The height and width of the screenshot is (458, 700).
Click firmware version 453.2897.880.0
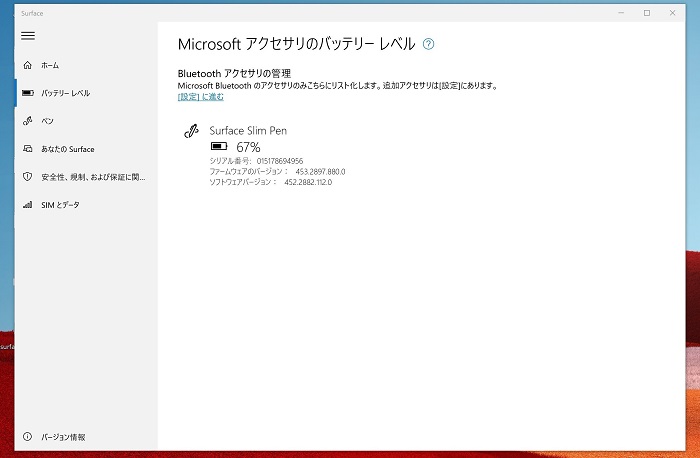coord(320,171)
